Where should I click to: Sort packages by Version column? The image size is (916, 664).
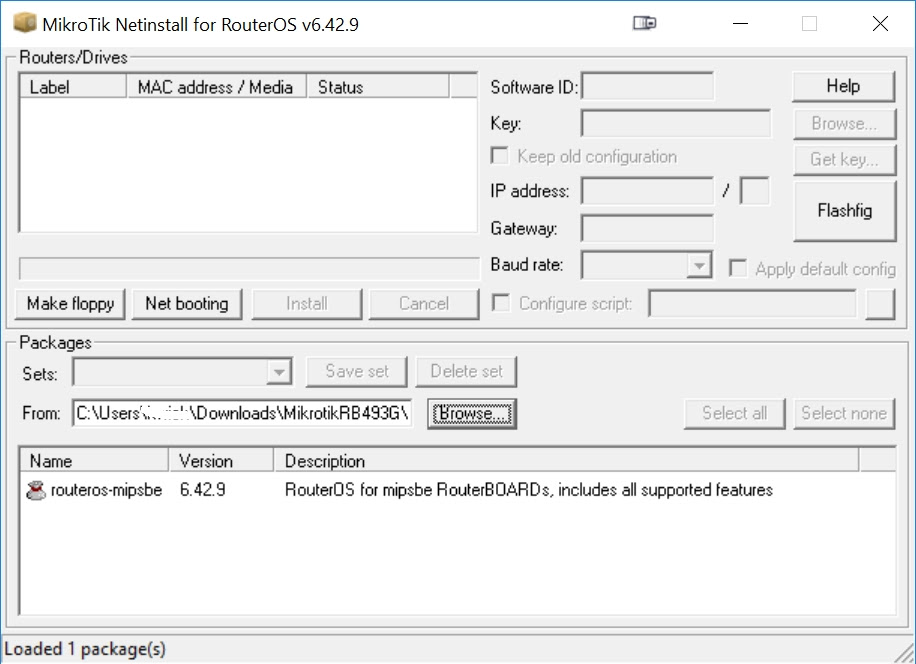pos(221,461)
